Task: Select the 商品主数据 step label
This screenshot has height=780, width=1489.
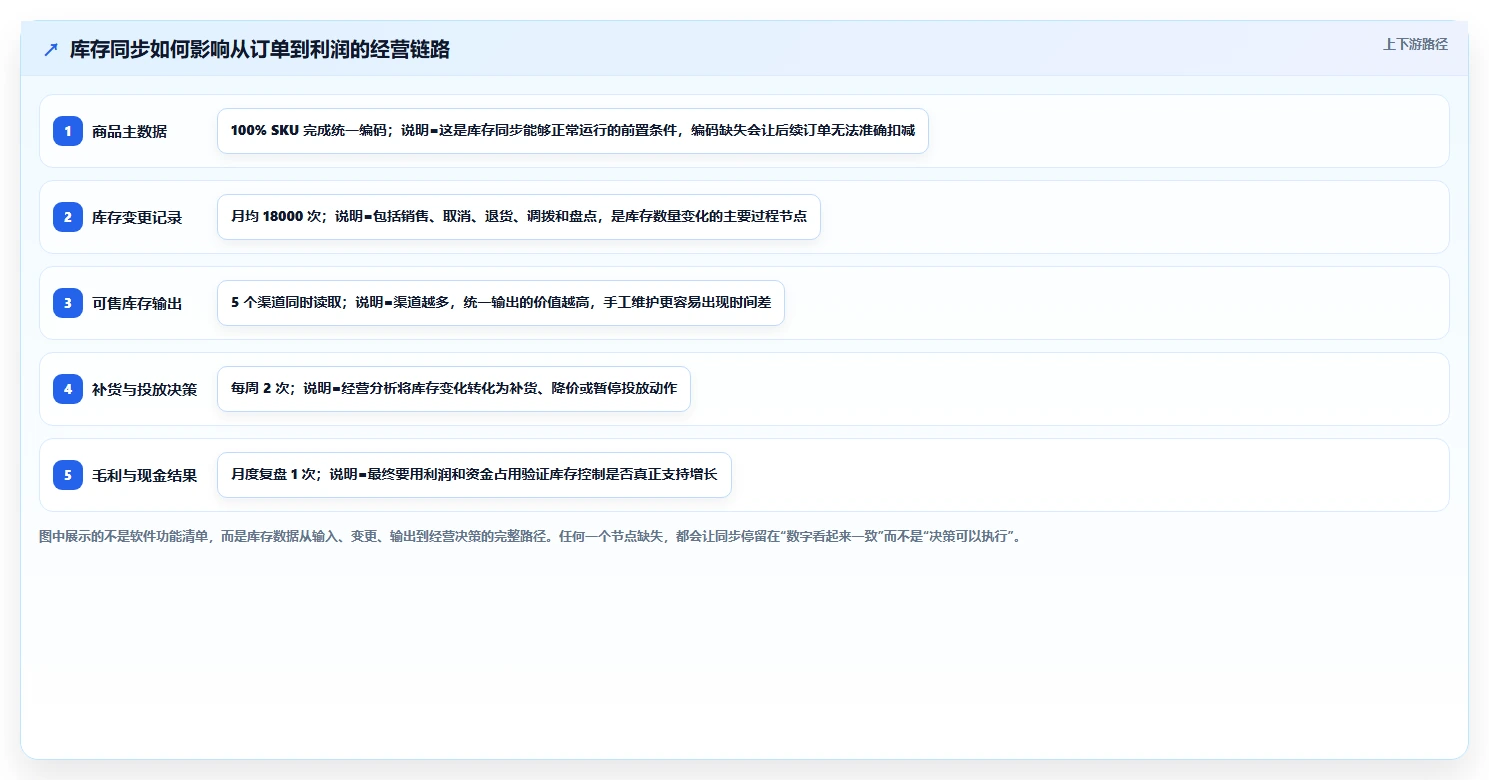Action: 129,131
